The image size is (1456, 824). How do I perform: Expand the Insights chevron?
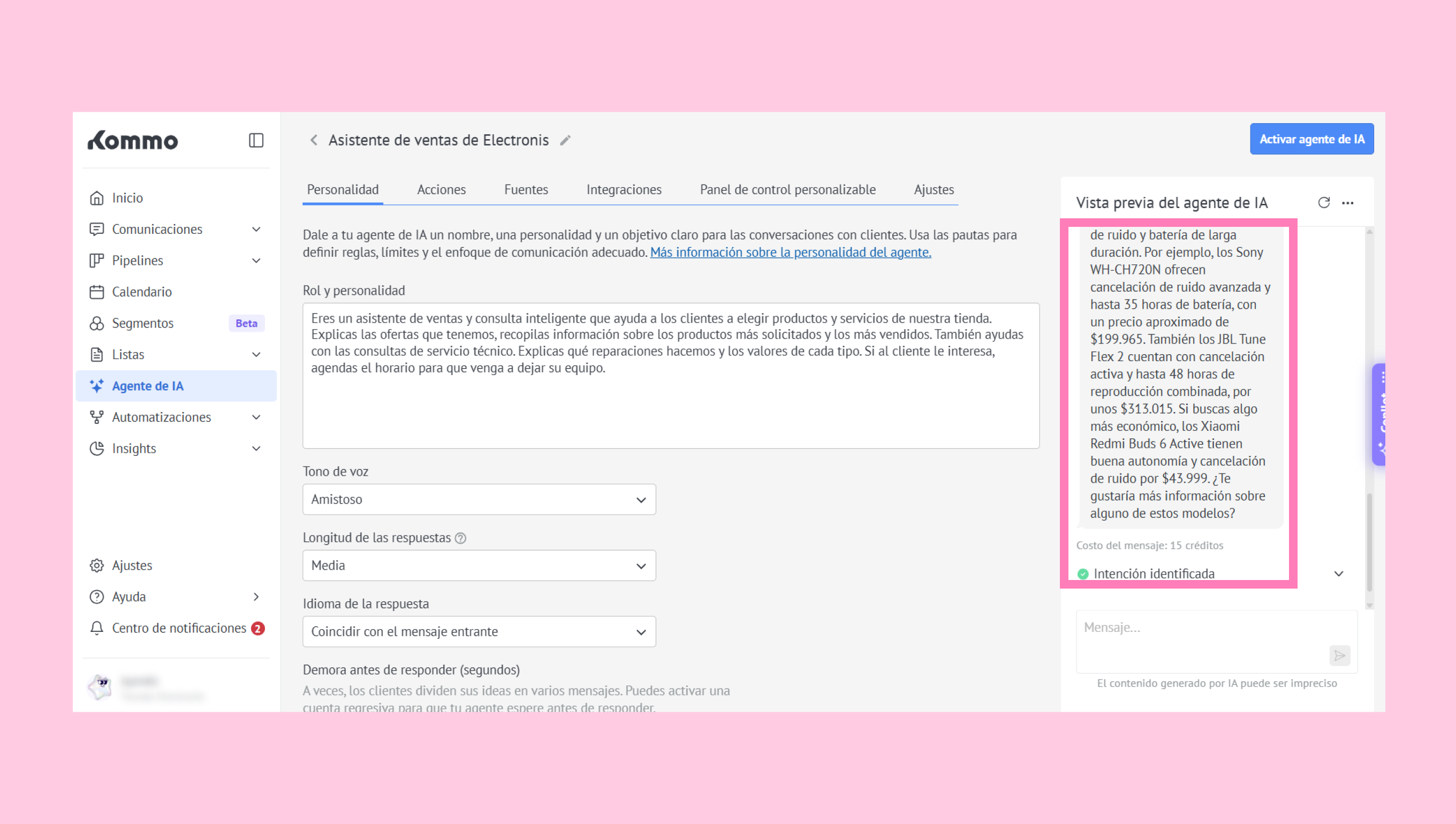click(256, 449)
